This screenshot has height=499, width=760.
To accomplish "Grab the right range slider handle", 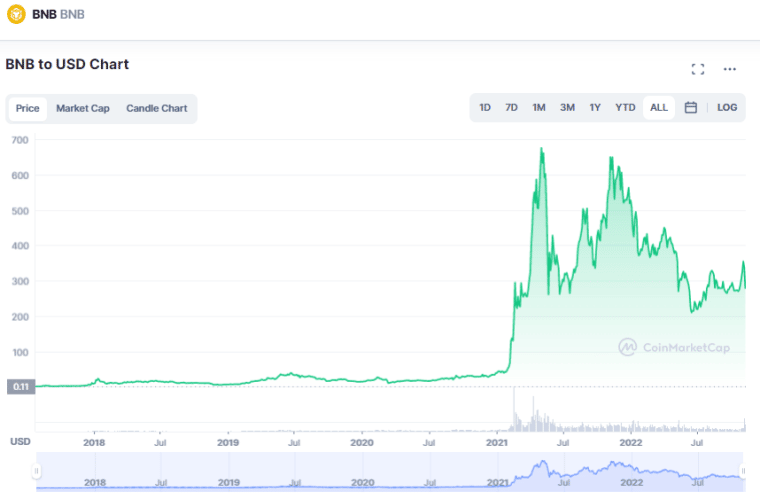I will click(x=743, y=471).
